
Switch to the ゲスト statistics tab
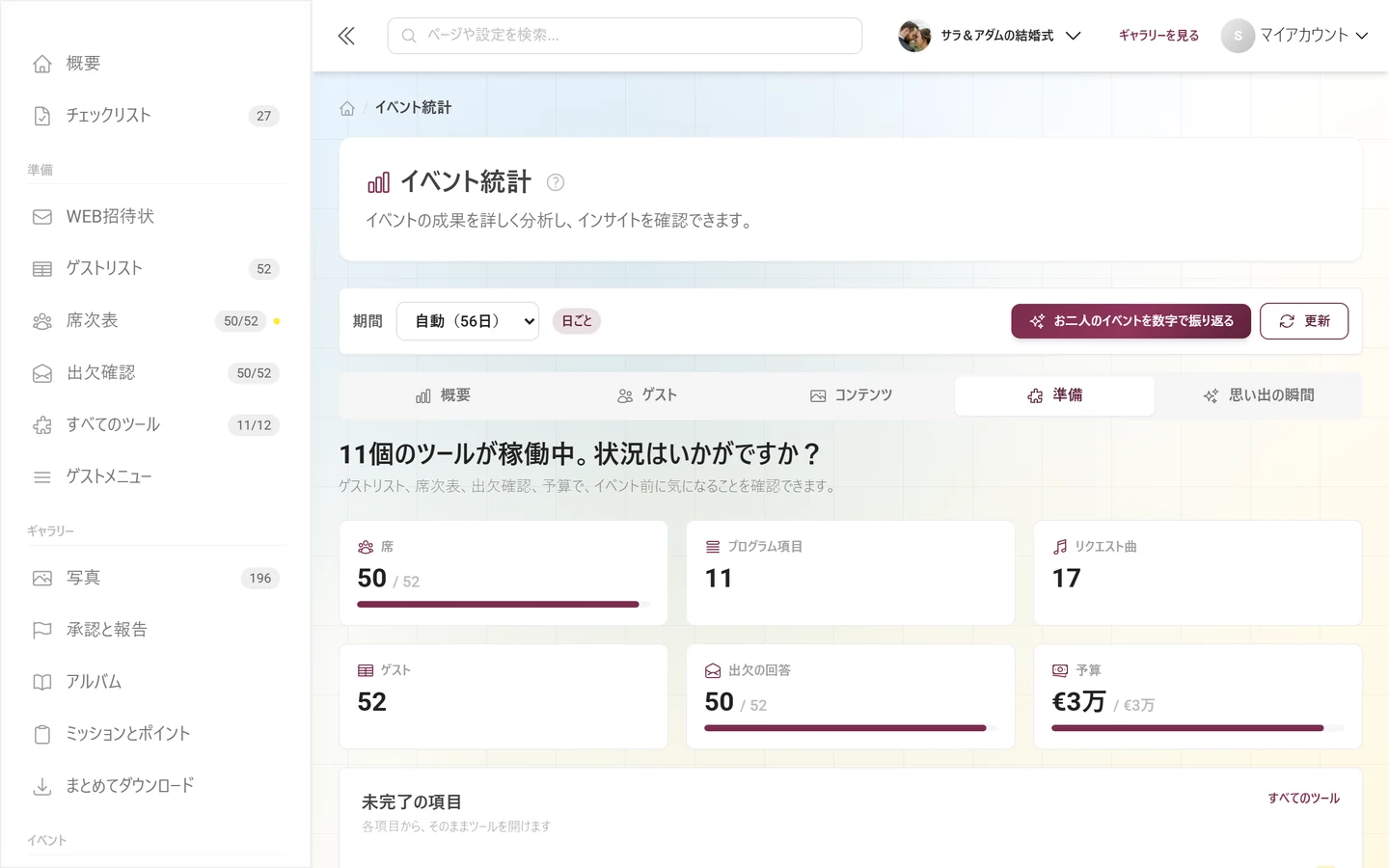(x=647, y=396)
